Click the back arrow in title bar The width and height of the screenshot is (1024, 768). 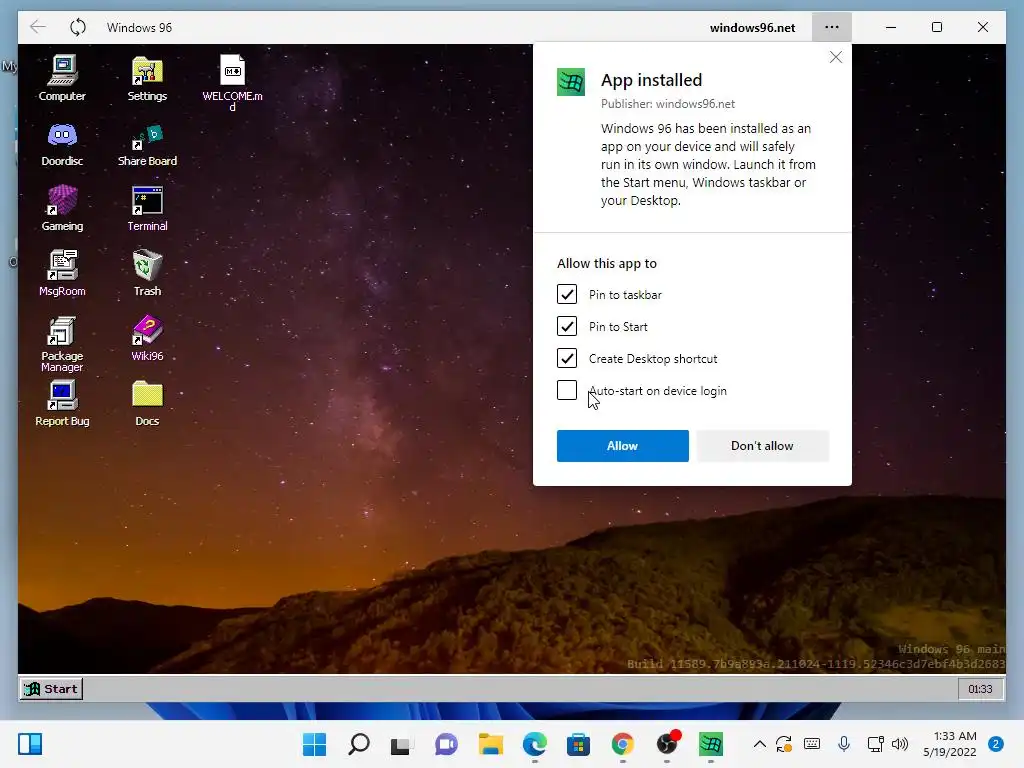point(38,27)
